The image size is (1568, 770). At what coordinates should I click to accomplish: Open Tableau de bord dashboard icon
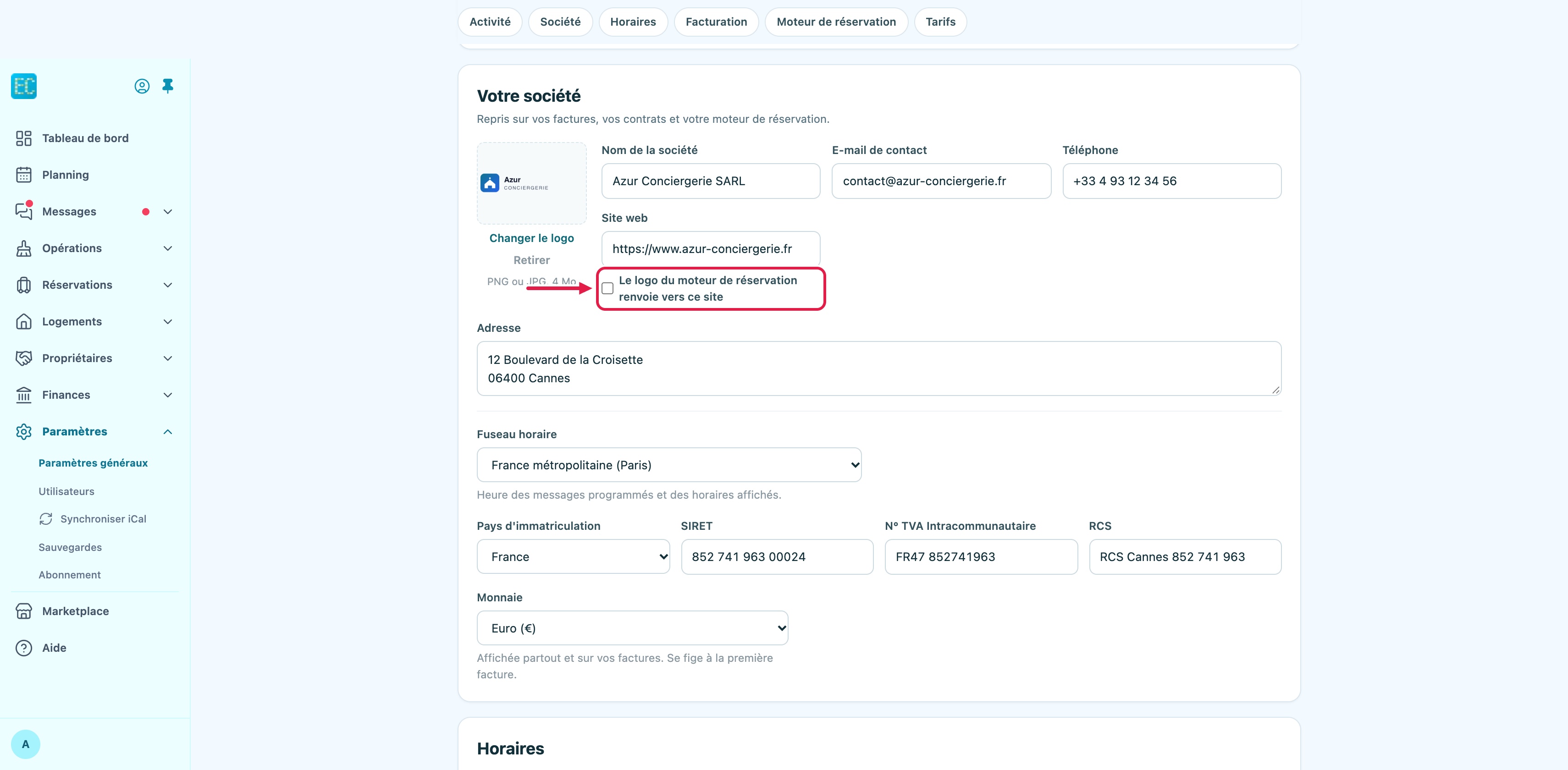[24, 138]
